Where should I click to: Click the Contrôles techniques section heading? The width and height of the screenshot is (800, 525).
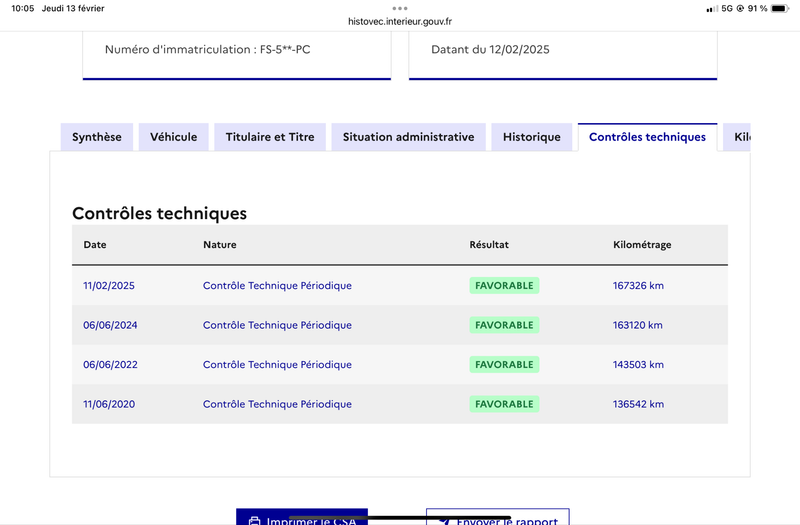(x=159, y=213)
